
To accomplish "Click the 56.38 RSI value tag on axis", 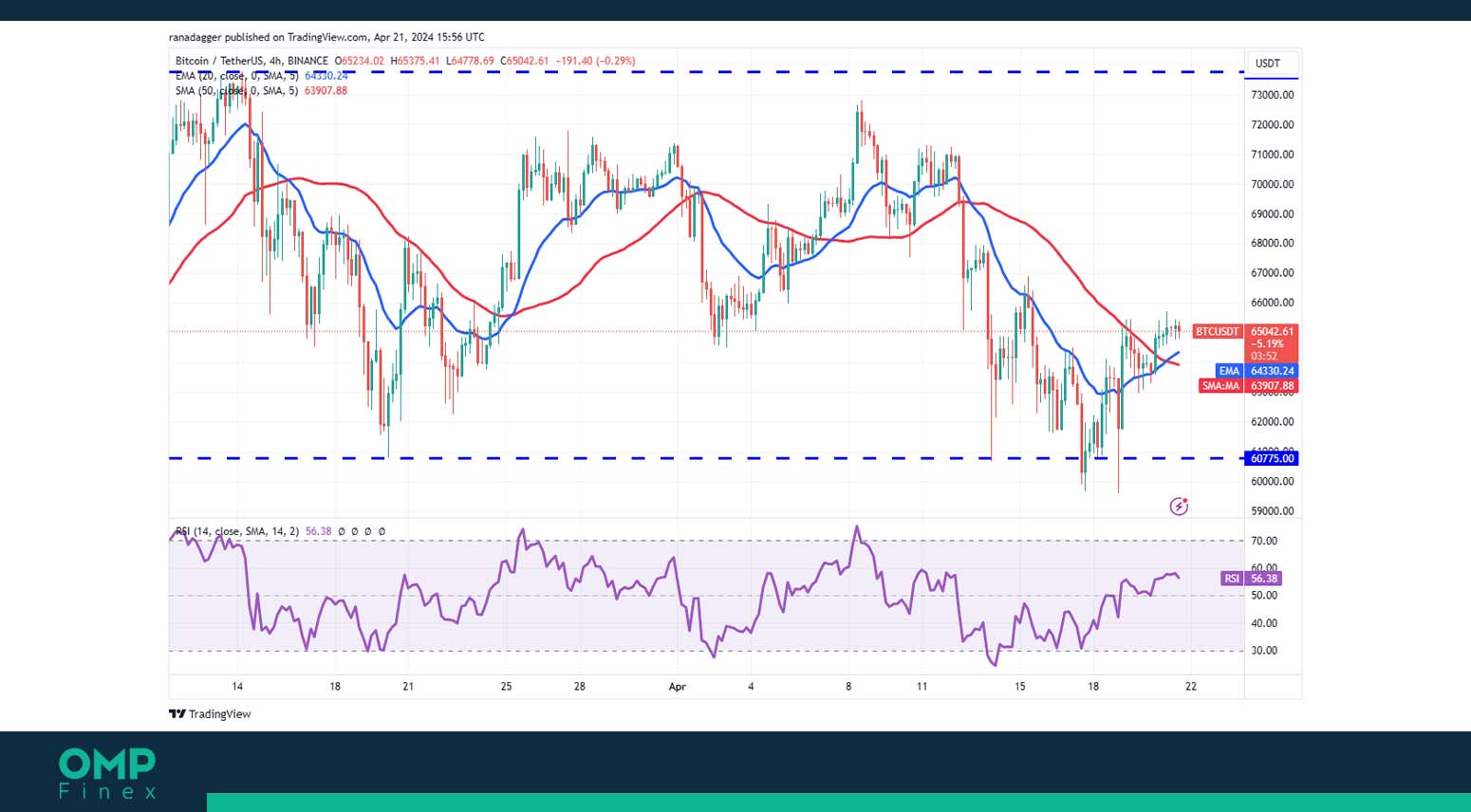I will (1264, 579).
